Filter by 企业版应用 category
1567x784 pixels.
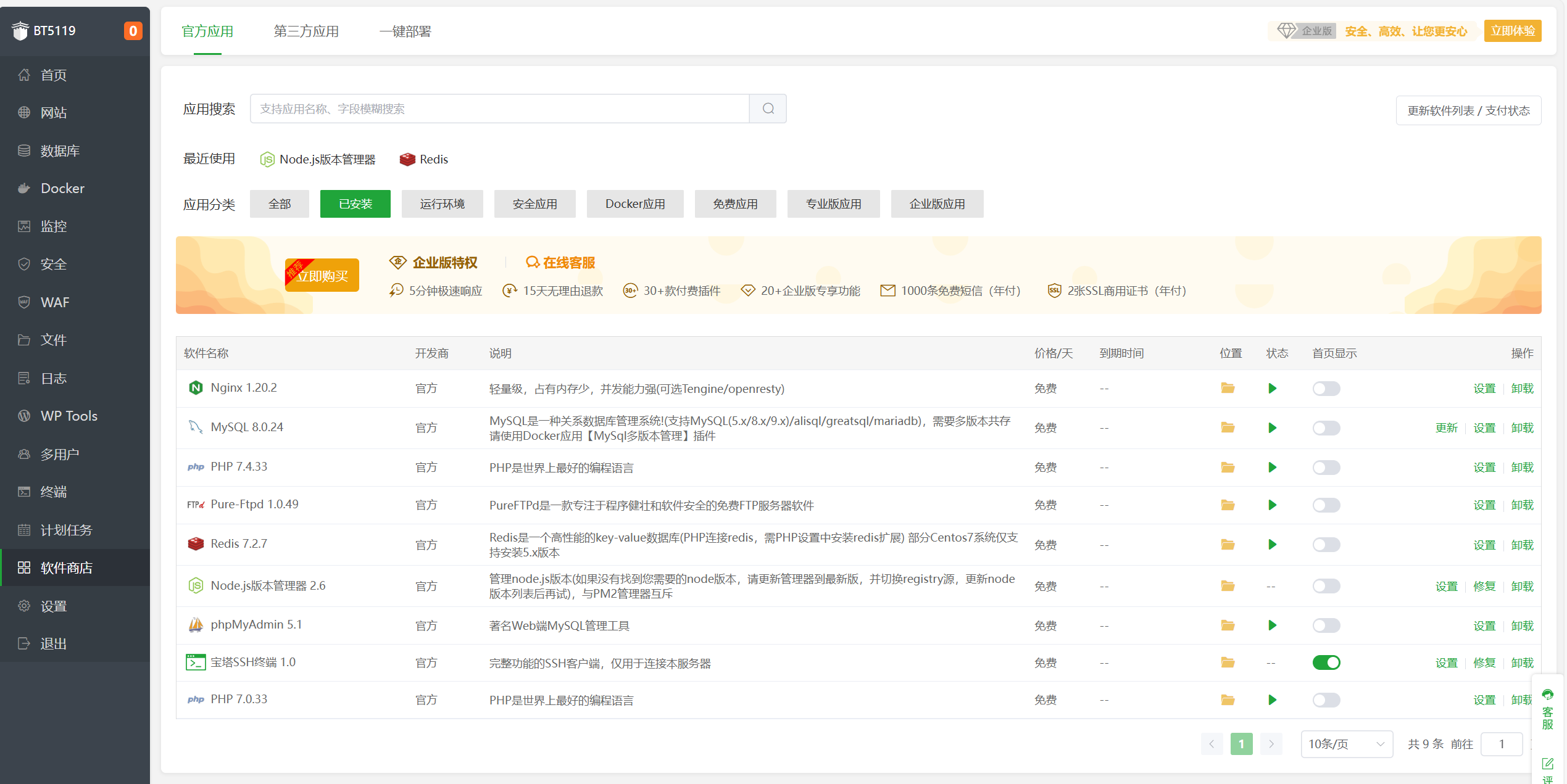coord(937,204)
